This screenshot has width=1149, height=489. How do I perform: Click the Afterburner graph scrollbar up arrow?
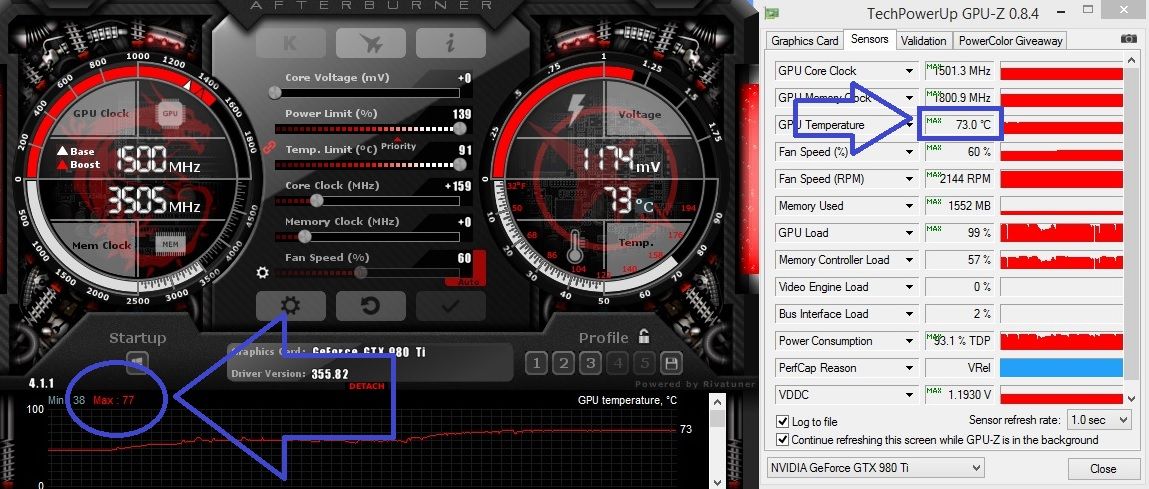click(716, 402)
